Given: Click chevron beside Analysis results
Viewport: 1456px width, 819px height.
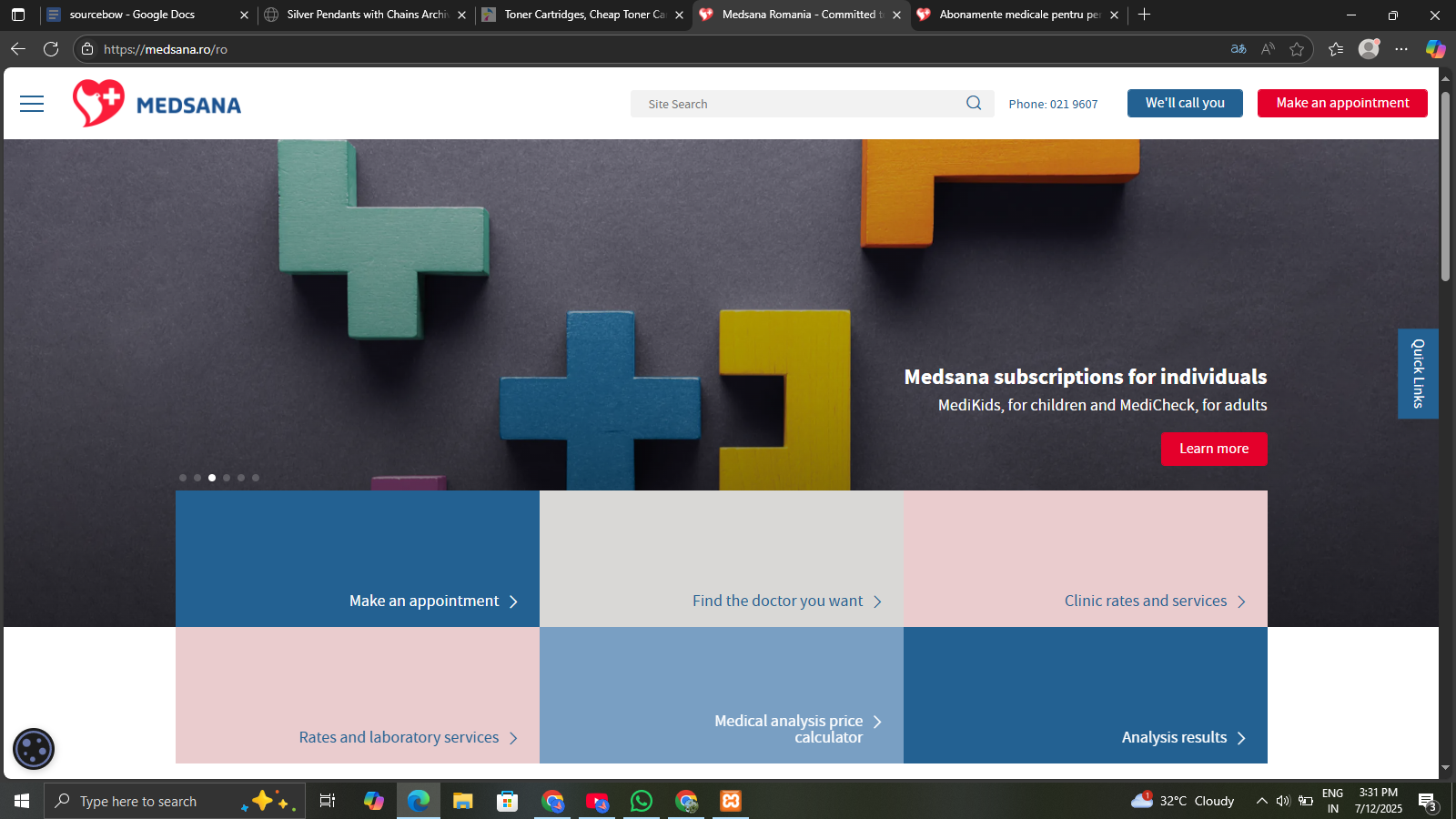Looking at the screenshot, I should coord(1241,738).
